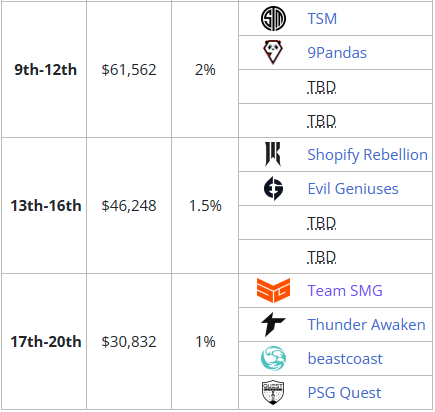The image size is (435, 412).
Task: Click the Shopify Rebellion logo icon
Action: click(273, 154)
